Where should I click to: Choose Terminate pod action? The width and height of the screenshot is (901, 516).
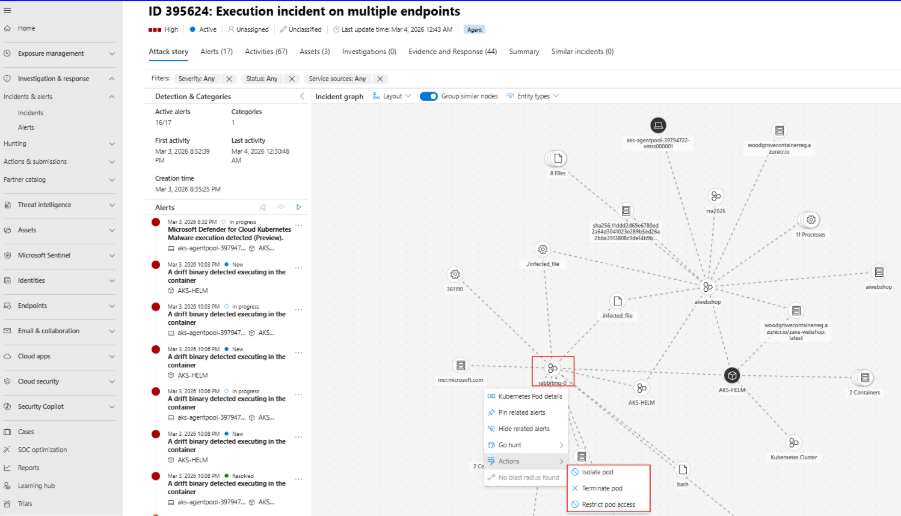[x=609, y=488]
